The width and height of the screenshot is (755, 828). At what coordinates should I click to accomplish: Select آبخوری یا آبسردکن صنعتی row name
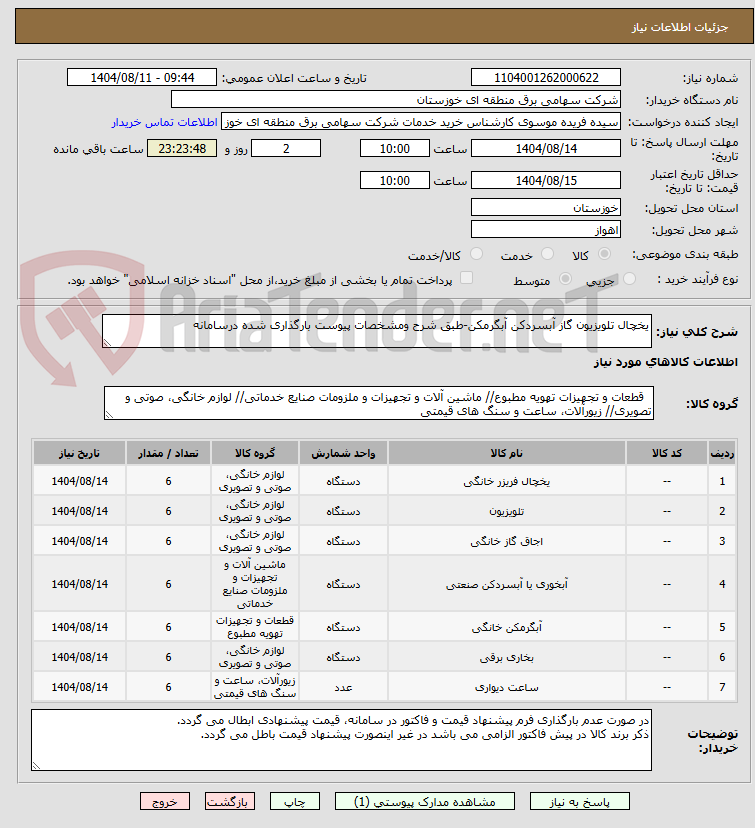507,585
